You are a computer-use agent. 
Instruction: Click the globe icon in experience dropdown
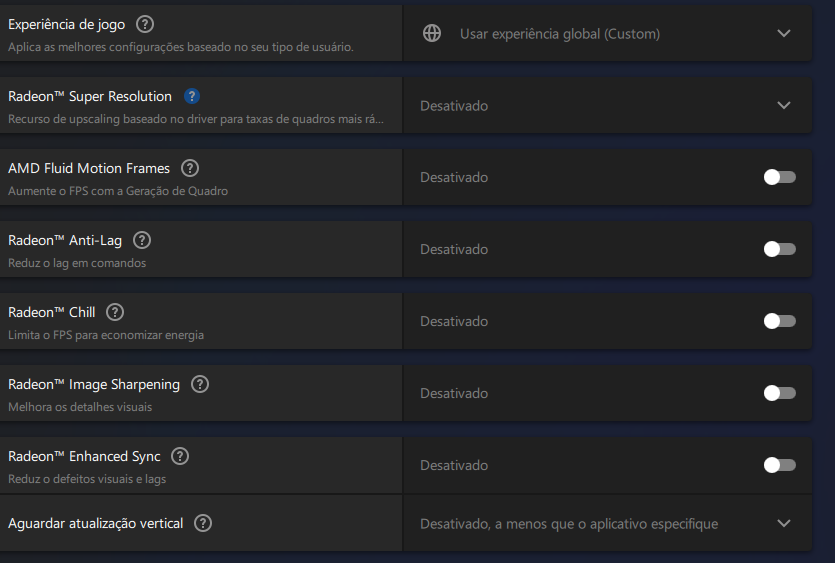(432, 33)
